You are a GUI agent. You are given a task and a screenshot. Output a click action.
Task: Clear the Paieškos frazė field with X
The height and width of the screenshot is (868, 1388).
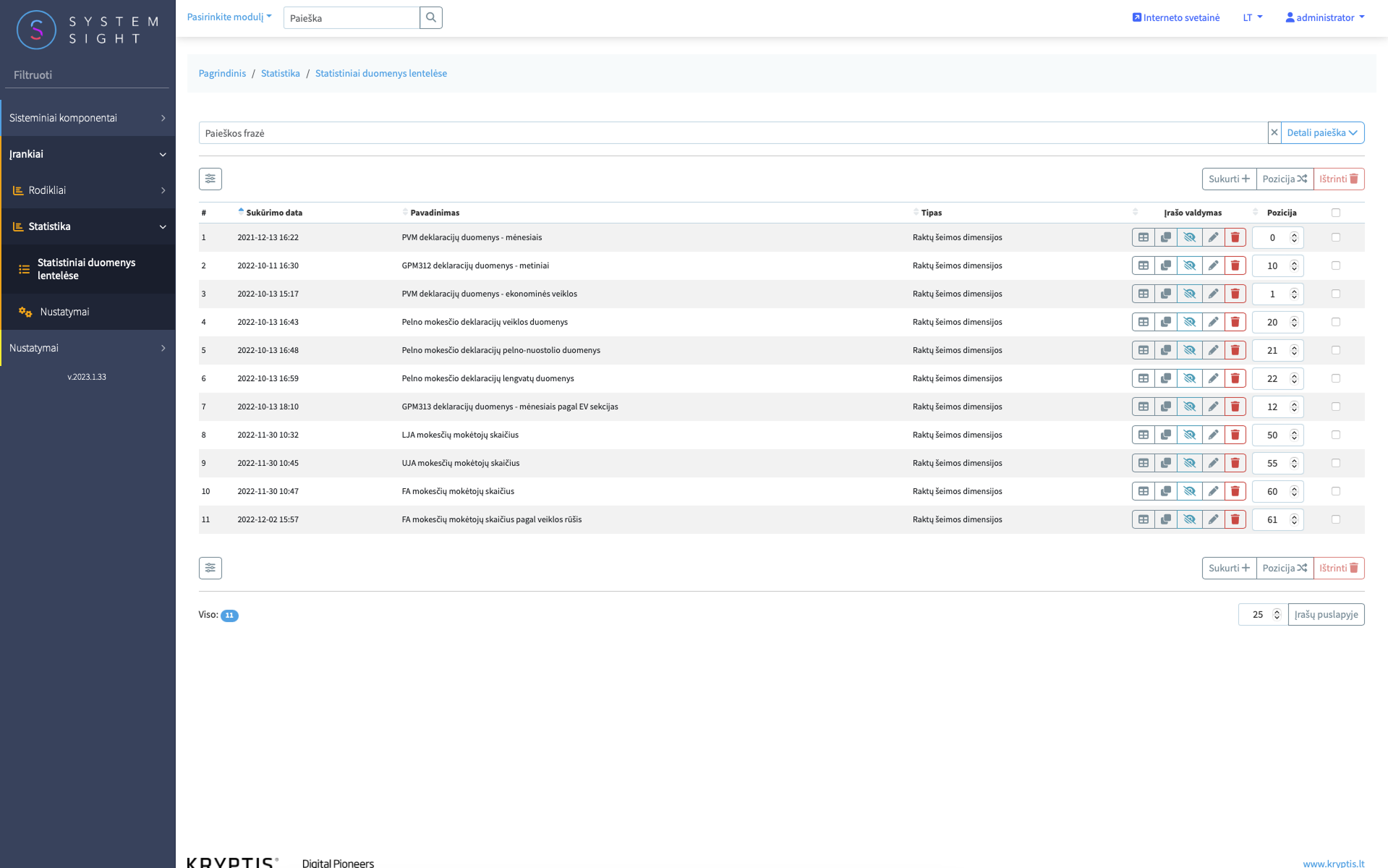[1274, 132]
